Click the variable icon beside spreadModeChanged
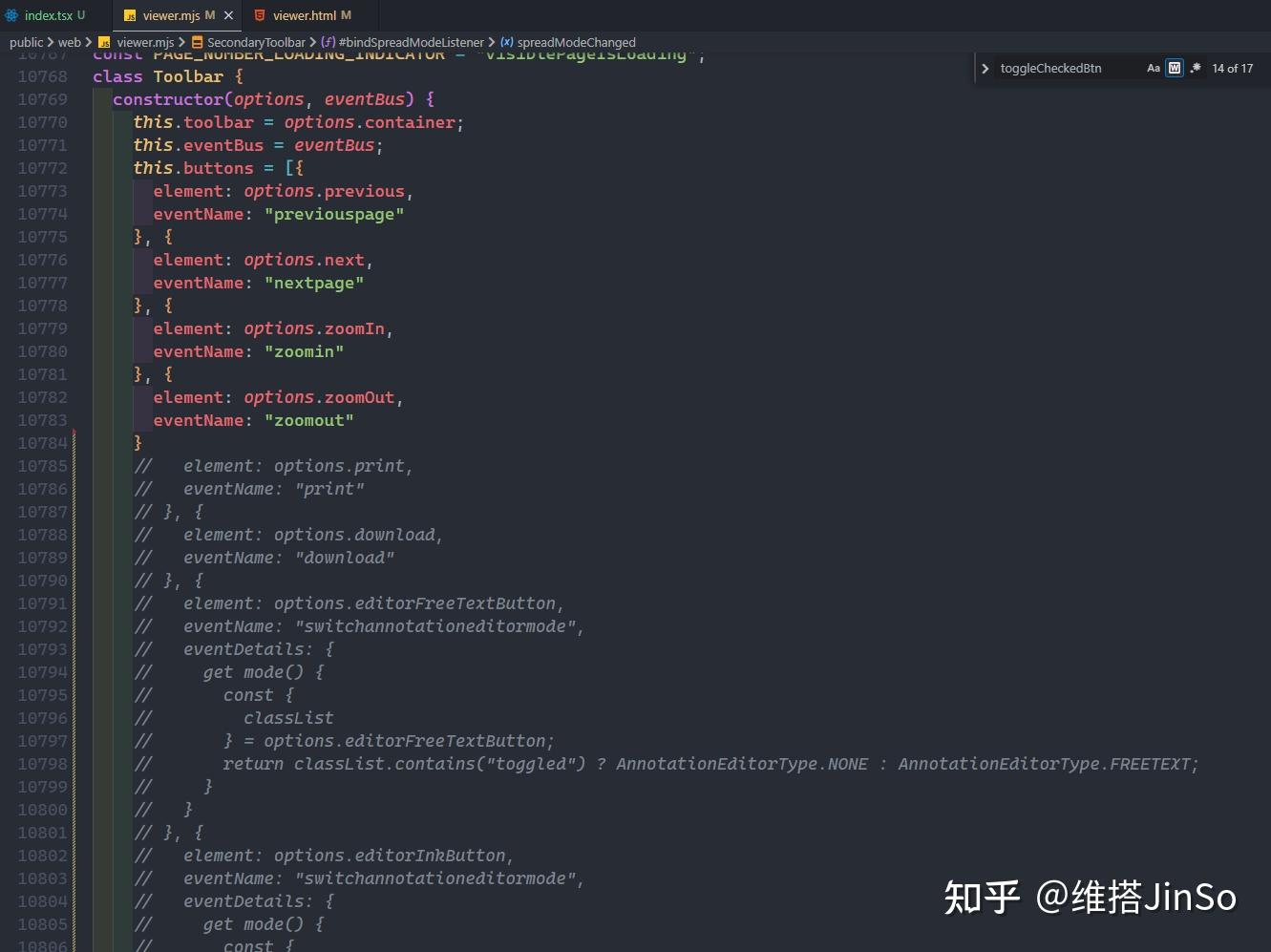 pyautogui.click(x=505, y=42)
